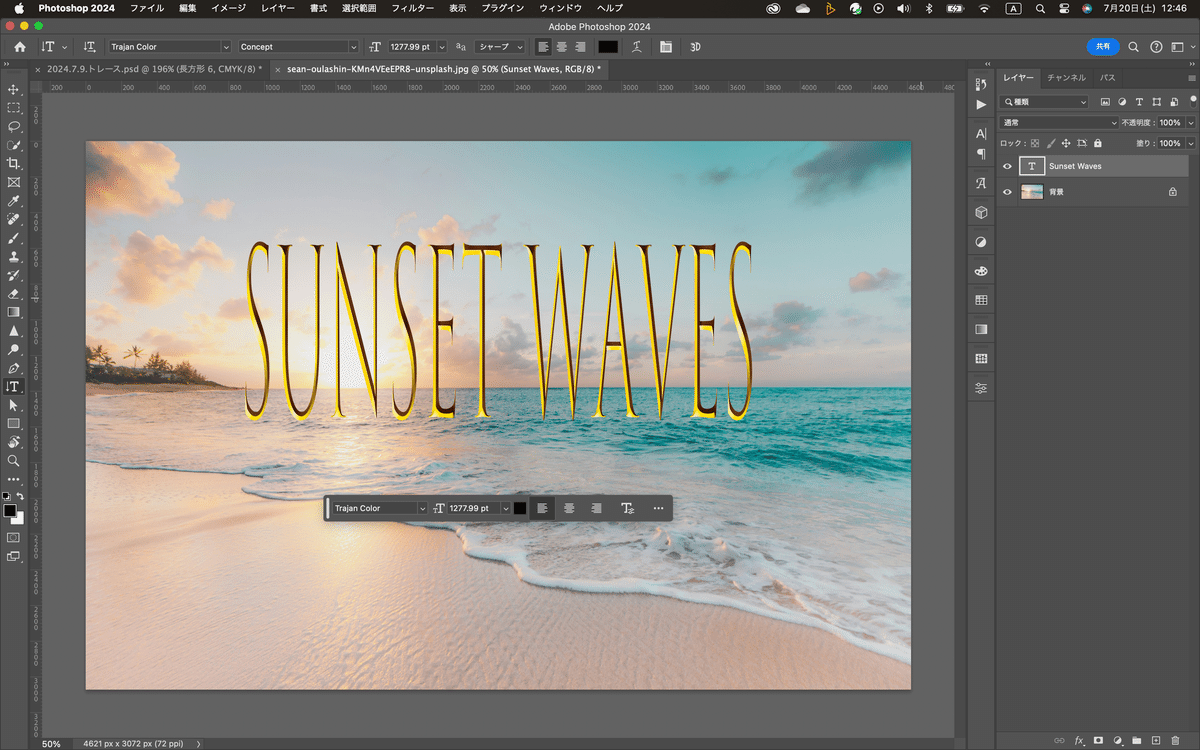This screenshot has width=1200, height=750.
Task: Open more options in floating text bar
Action: click(658, 508)
